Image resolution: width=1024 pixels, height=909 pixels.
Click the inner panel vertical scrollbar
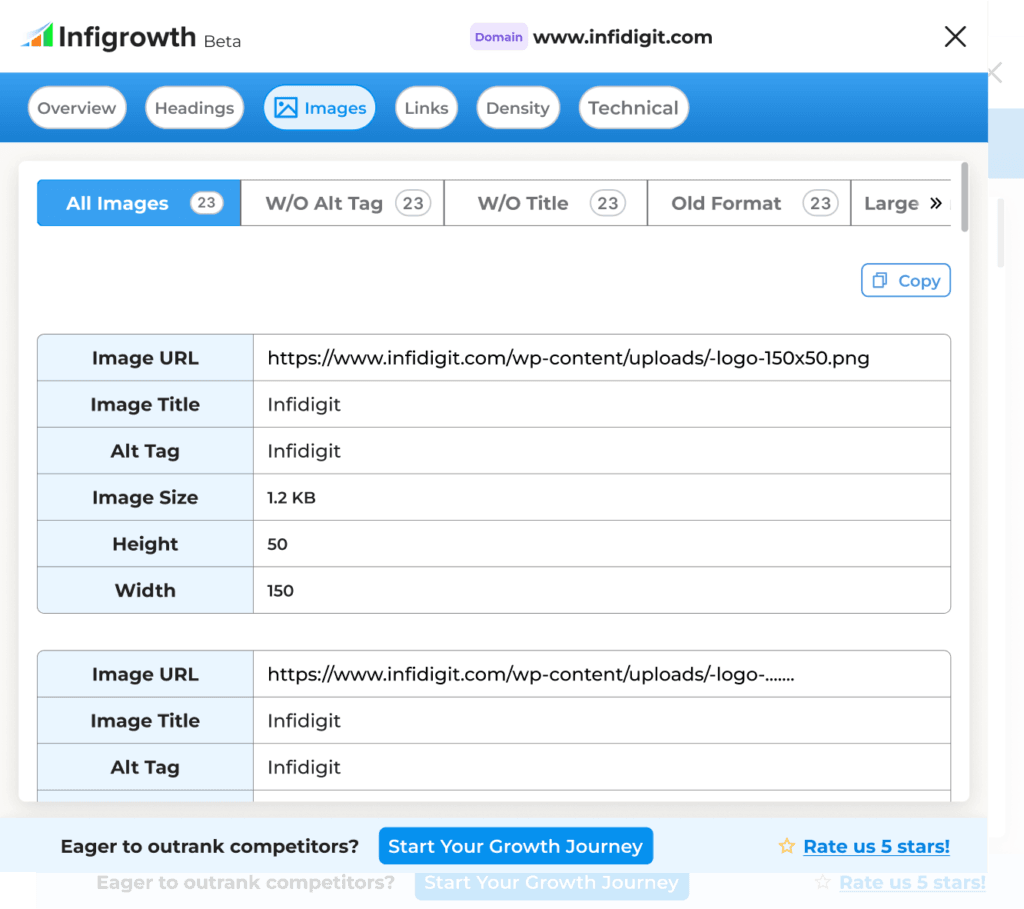964,197
